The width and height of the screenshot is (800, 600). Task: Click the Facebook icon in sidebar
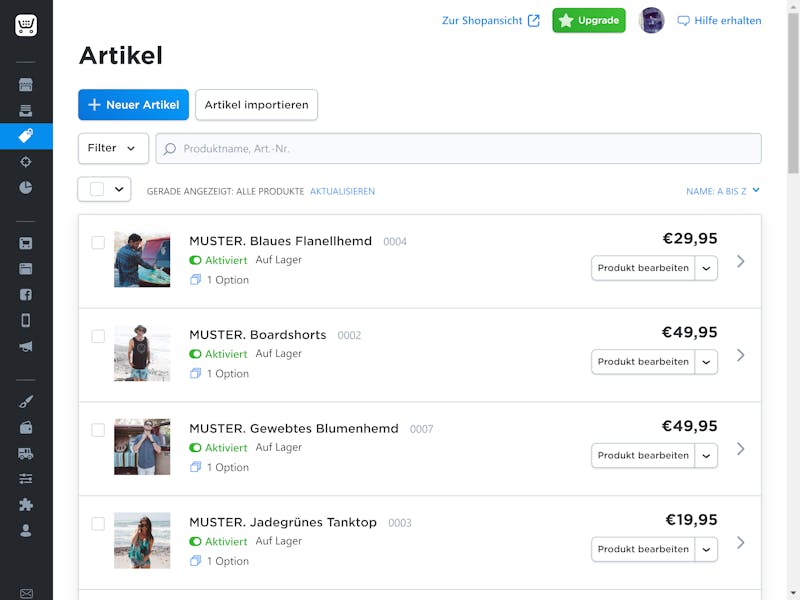coord(26,294)
